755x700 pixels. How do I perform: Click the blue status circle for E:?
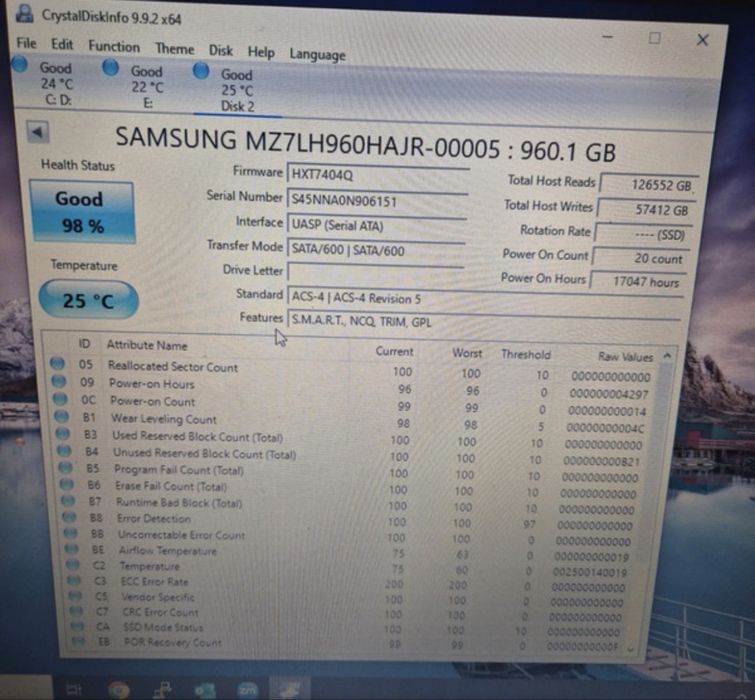click(111, 68)
